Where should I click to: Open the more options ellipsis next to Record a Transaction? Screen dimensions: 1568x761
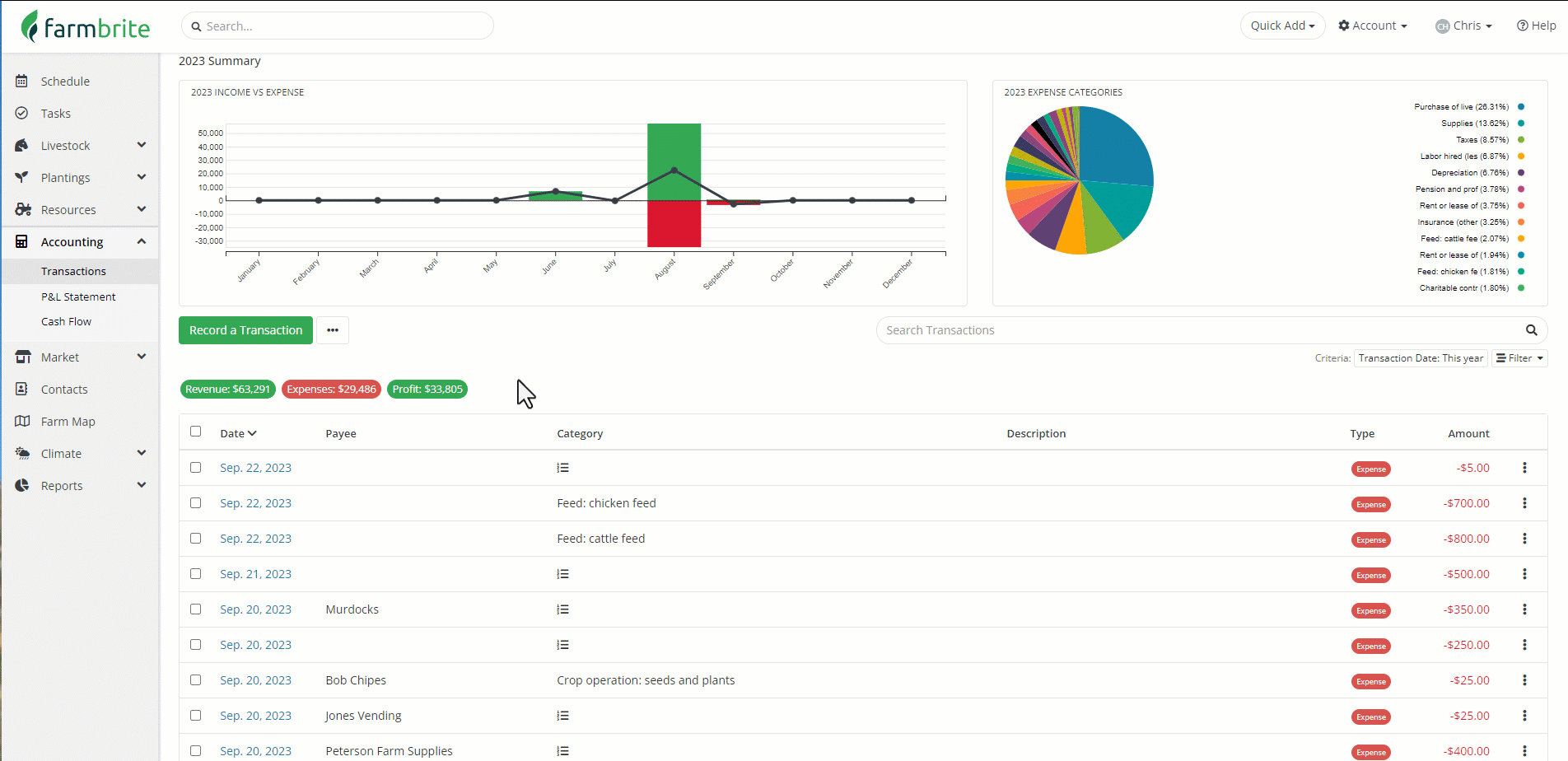pos(333,330)
